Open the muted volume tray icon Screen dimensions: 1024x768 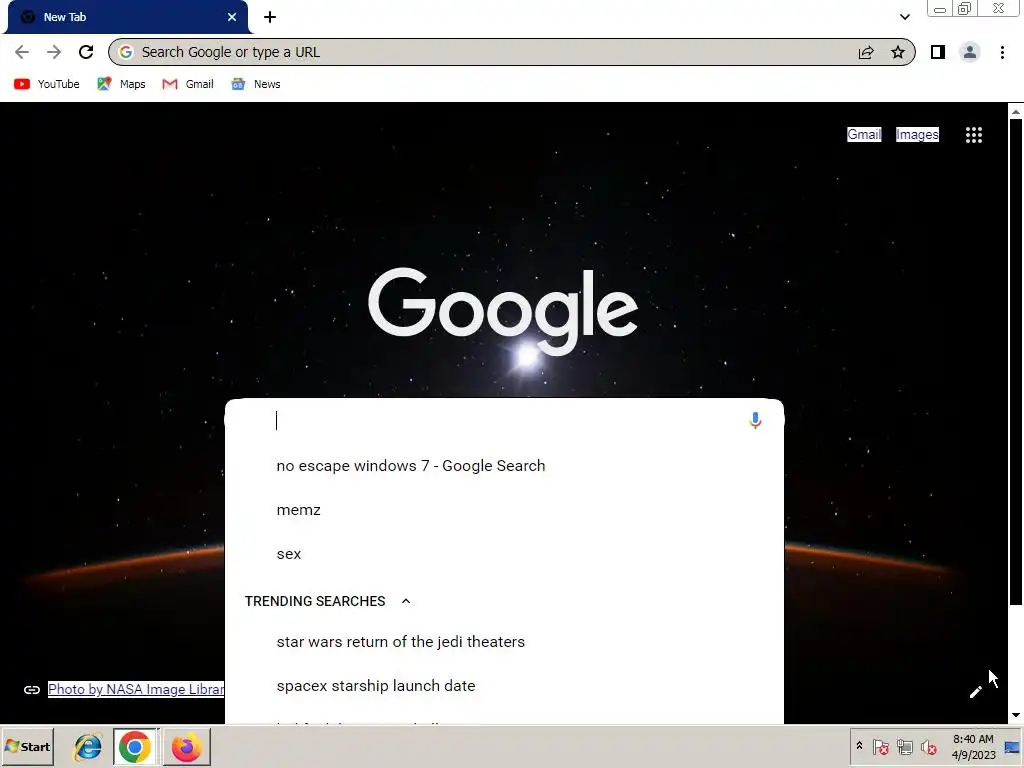point(928,746)
